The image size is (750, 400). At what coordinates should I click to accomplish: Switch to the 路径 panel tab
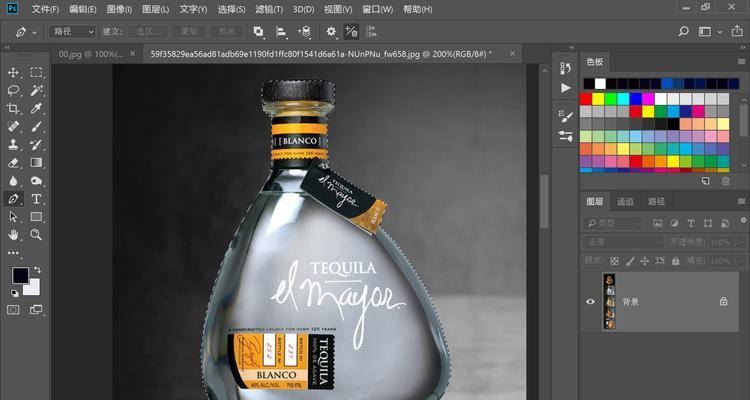pos(656,202)
